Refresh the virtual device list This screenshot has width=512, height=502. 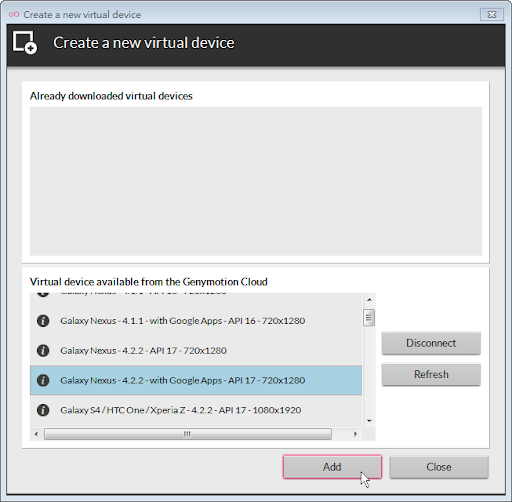[431, 374]
